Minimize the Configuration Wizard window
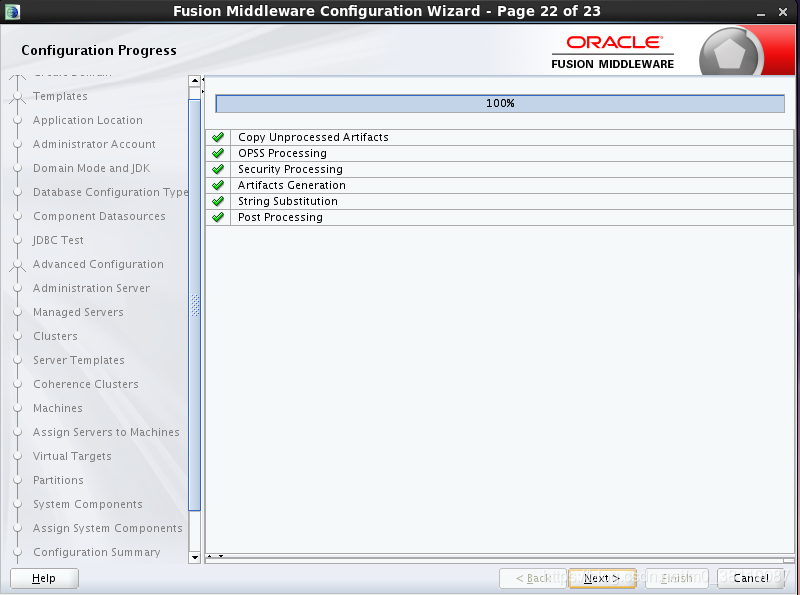The height and width of the screenshot is (595, 800). click(x=761, y=12)
